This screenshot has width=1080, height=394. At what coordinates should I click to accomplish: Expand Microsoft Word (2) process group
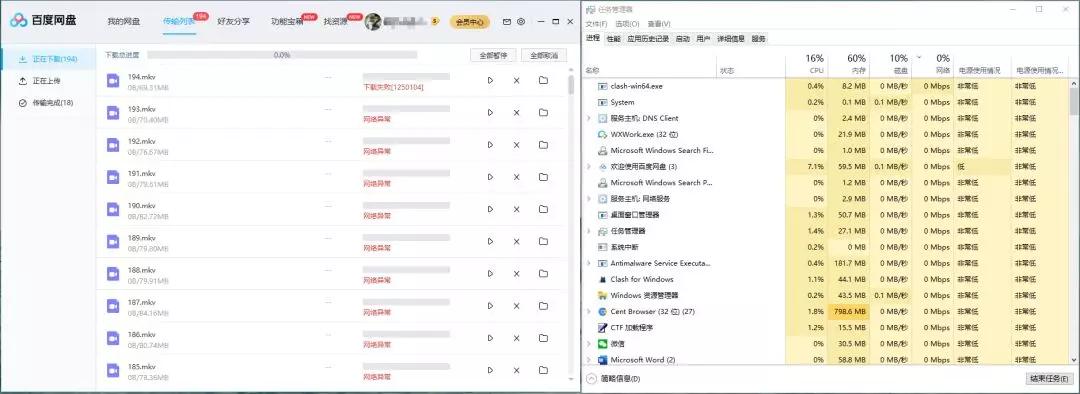(x=588, y=360)
